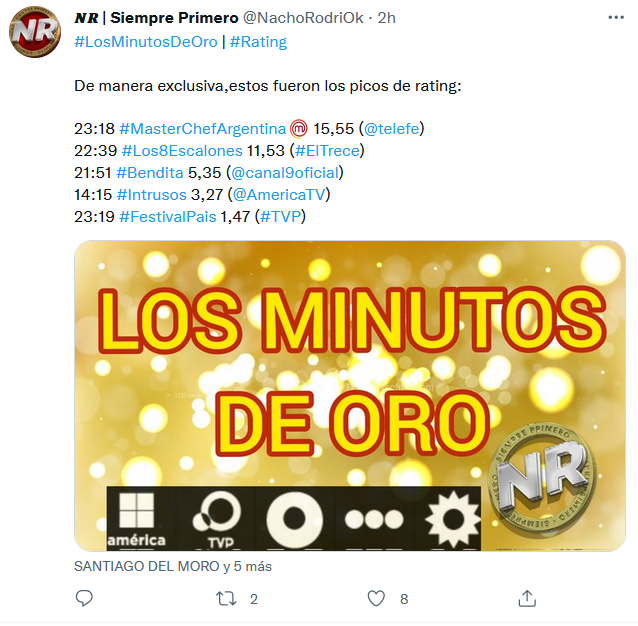Open the #Intrusos hashtag link

point(151,195)
